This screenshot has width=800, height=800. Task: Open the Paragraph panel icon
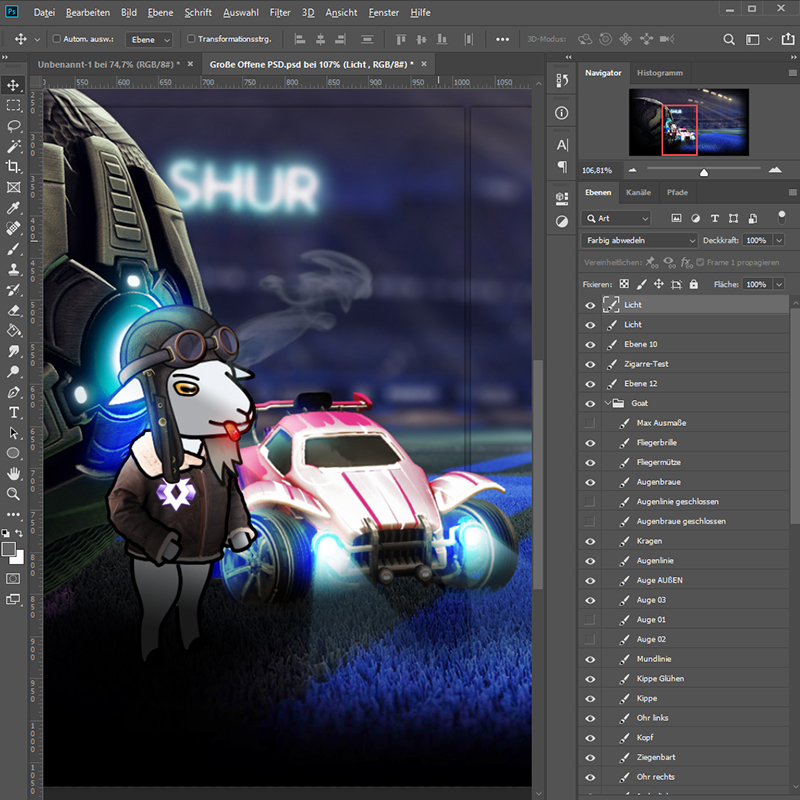(562, 167)
